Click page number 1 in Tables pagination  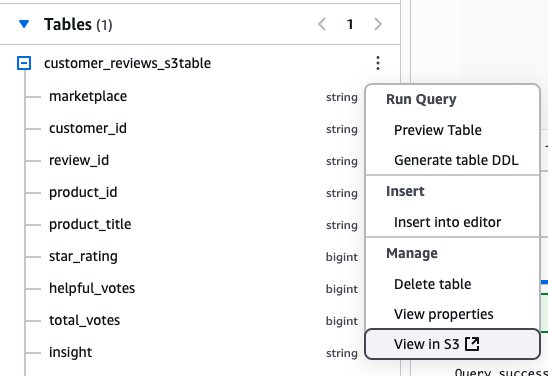click(x=350, y=24)
